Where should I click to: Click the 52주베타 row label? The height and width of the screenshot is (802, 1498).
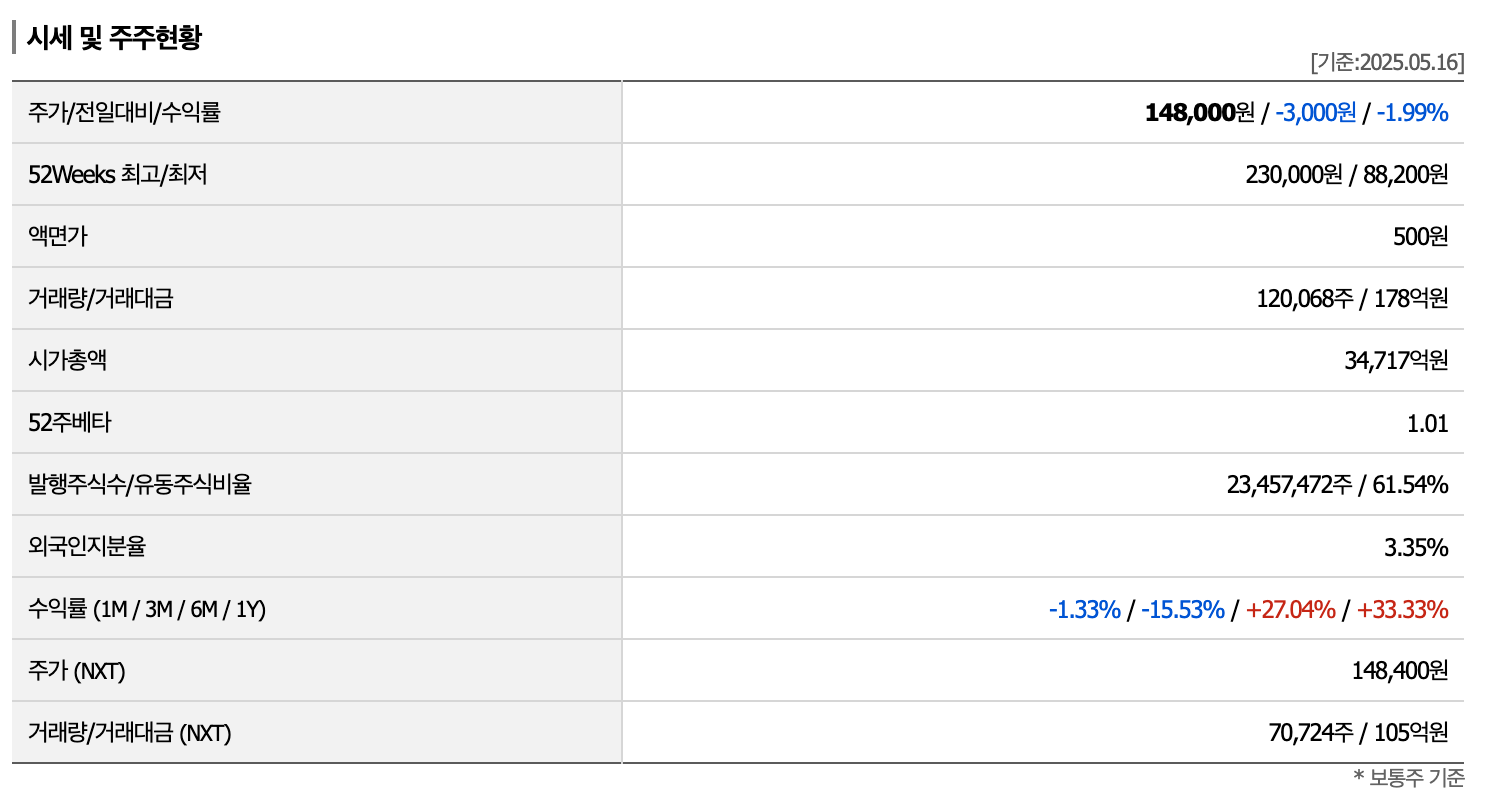pyautogui.click(x=70, y=422)
